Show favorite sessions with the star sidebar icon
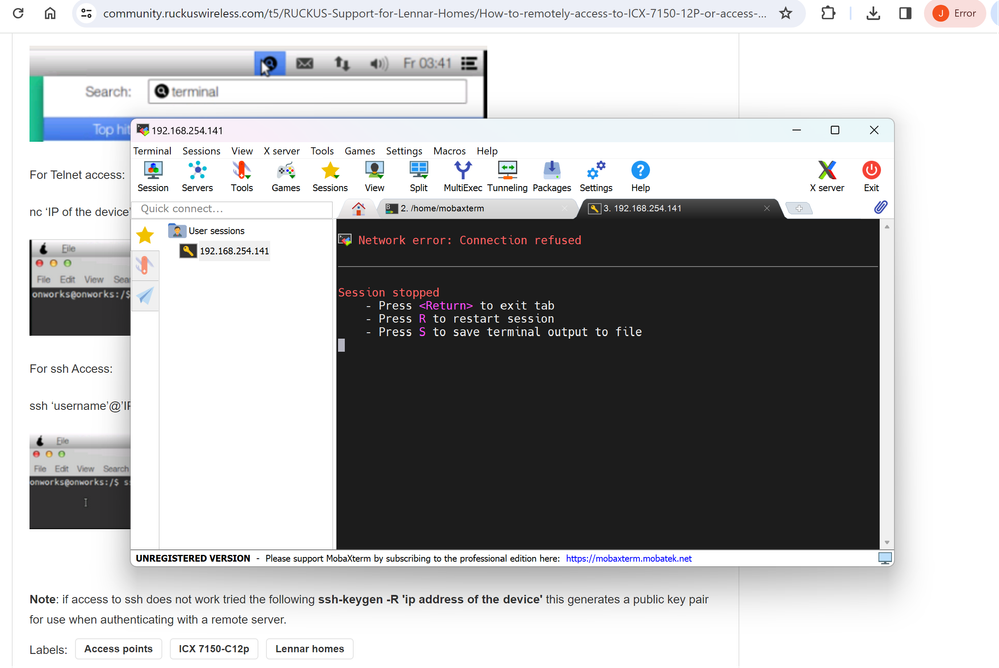The width and height of the screenshot is (999, 668). pyautogui.click(x=145, y=235)
